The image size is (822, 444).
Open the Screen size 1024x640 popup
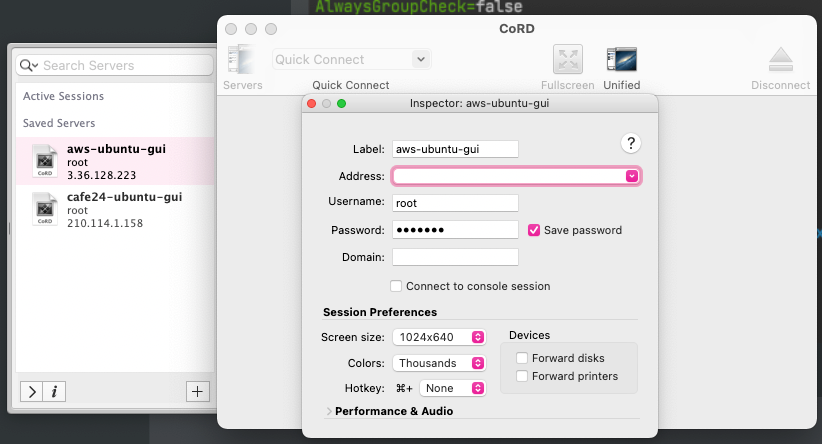439,337
